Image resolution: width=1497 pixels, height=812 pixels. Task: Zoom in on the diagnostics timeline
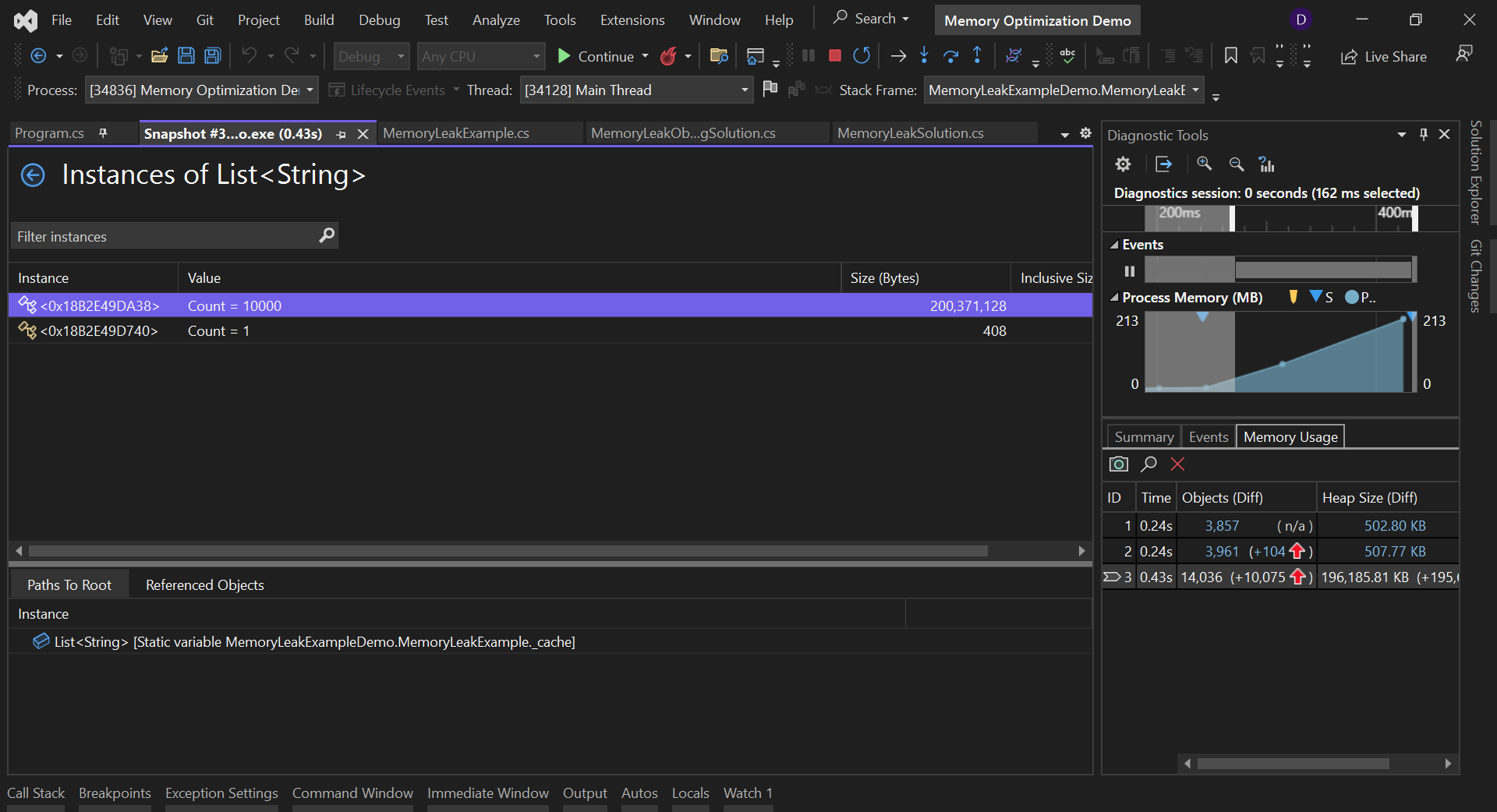point(1205,164)
